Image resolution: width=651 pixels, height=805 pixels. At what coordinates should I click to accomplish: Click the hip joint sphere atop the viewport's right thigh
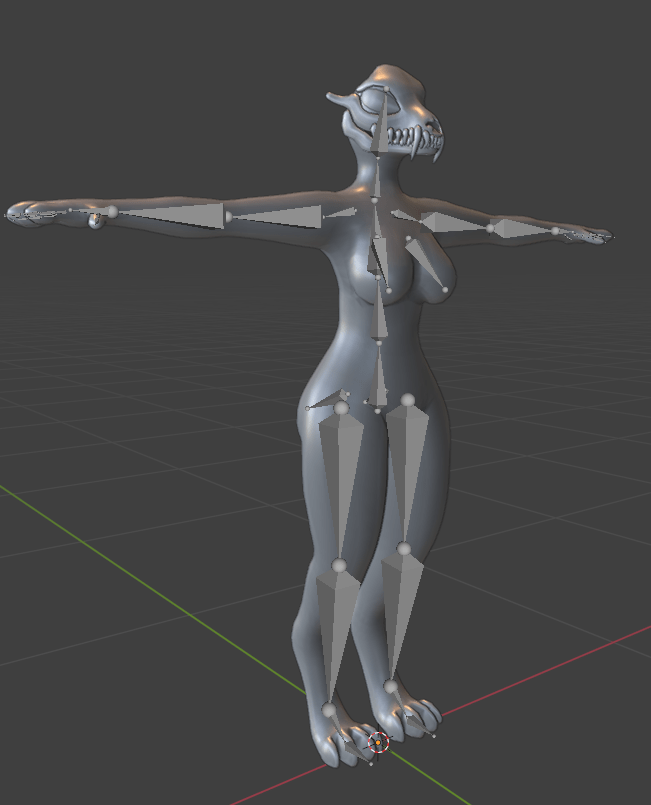pyautogui.click(x=408, y=401)
